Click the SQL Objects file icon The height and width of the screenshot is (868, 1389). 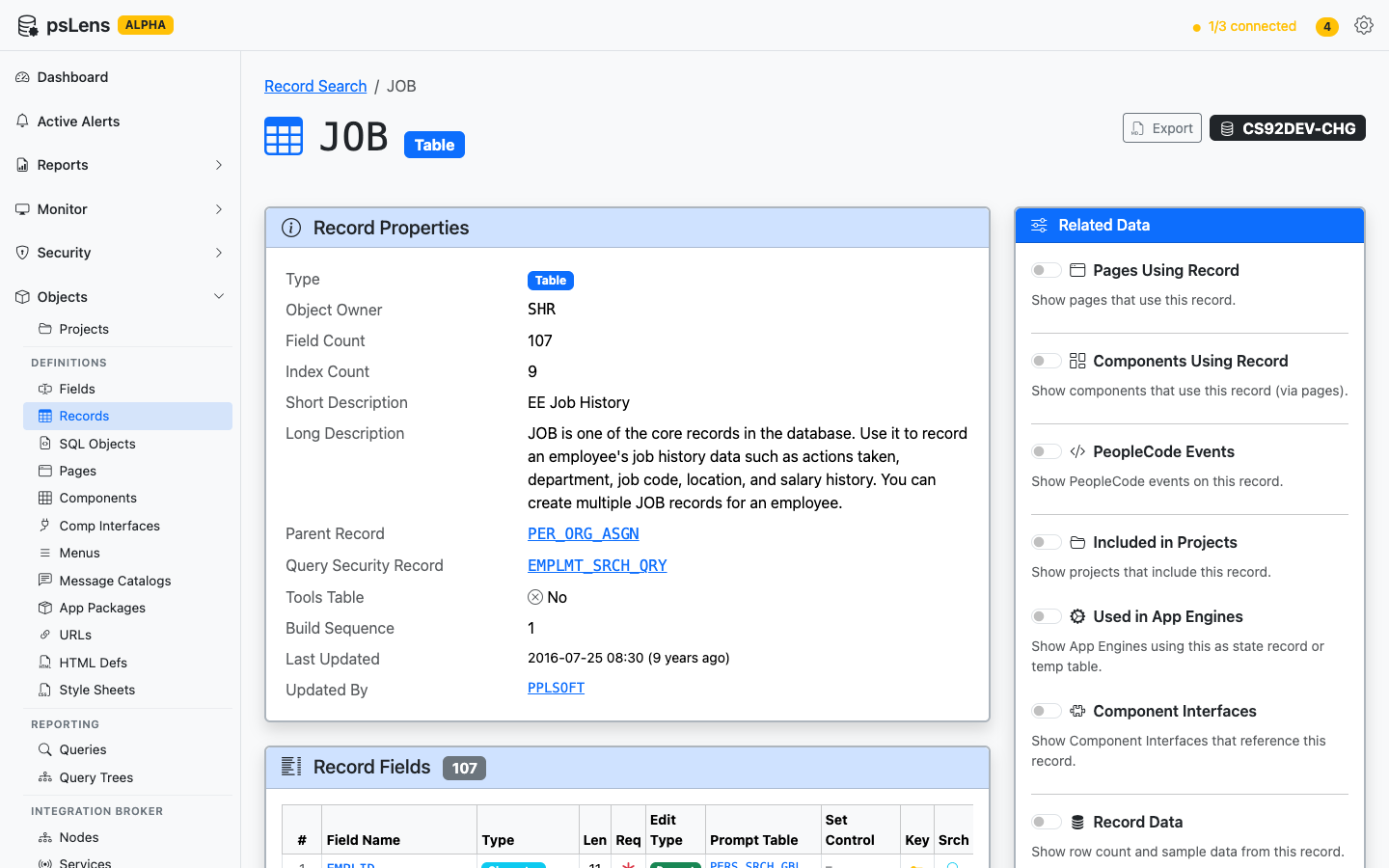tap(45, 444)
